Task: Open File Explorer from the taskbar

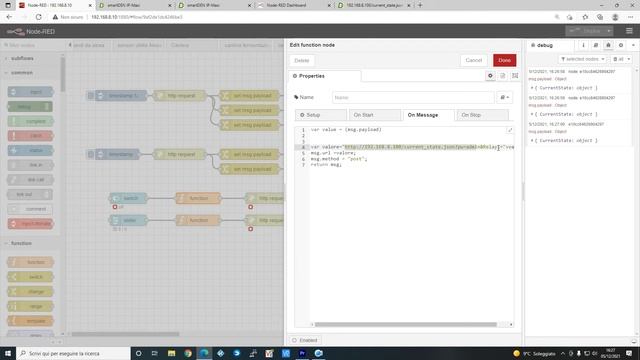Action: pos(171,353)
